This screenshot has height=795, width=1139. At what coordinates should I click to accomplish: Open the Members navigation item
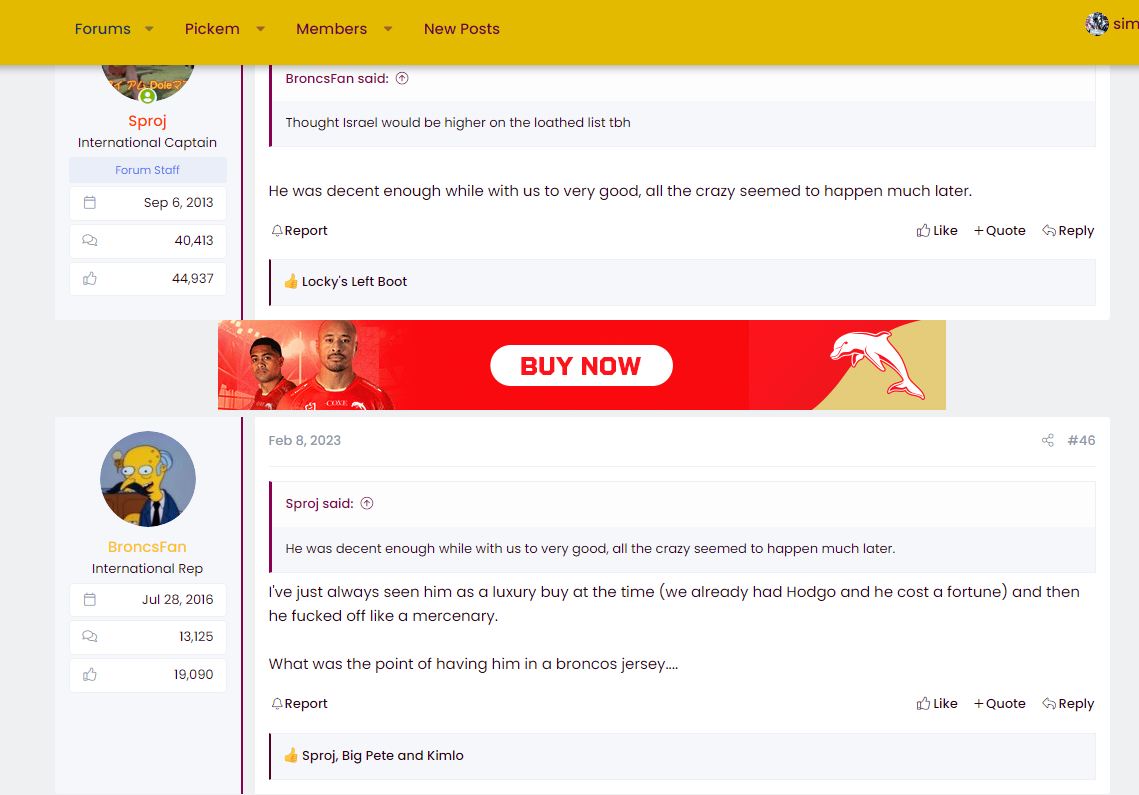click(331, 29)
